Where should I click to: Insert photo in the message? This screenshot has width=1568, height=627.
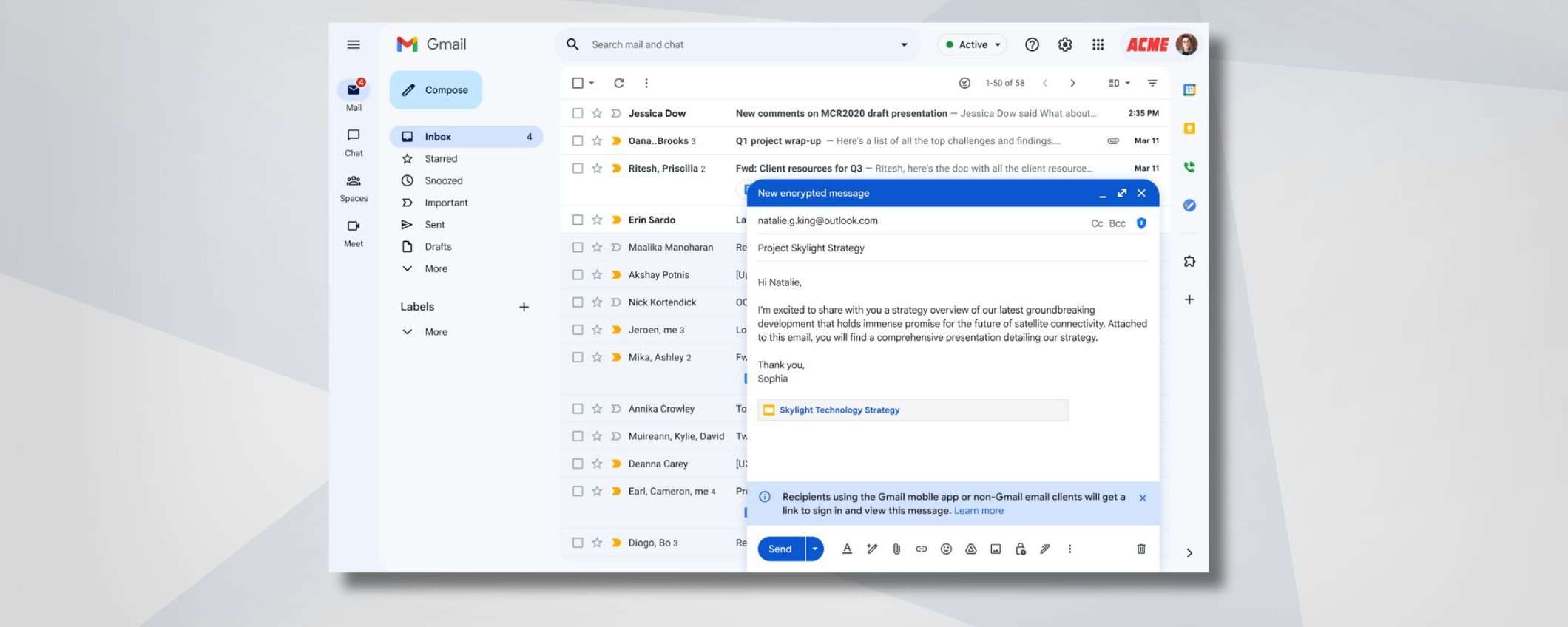click(x=996, y=549)
